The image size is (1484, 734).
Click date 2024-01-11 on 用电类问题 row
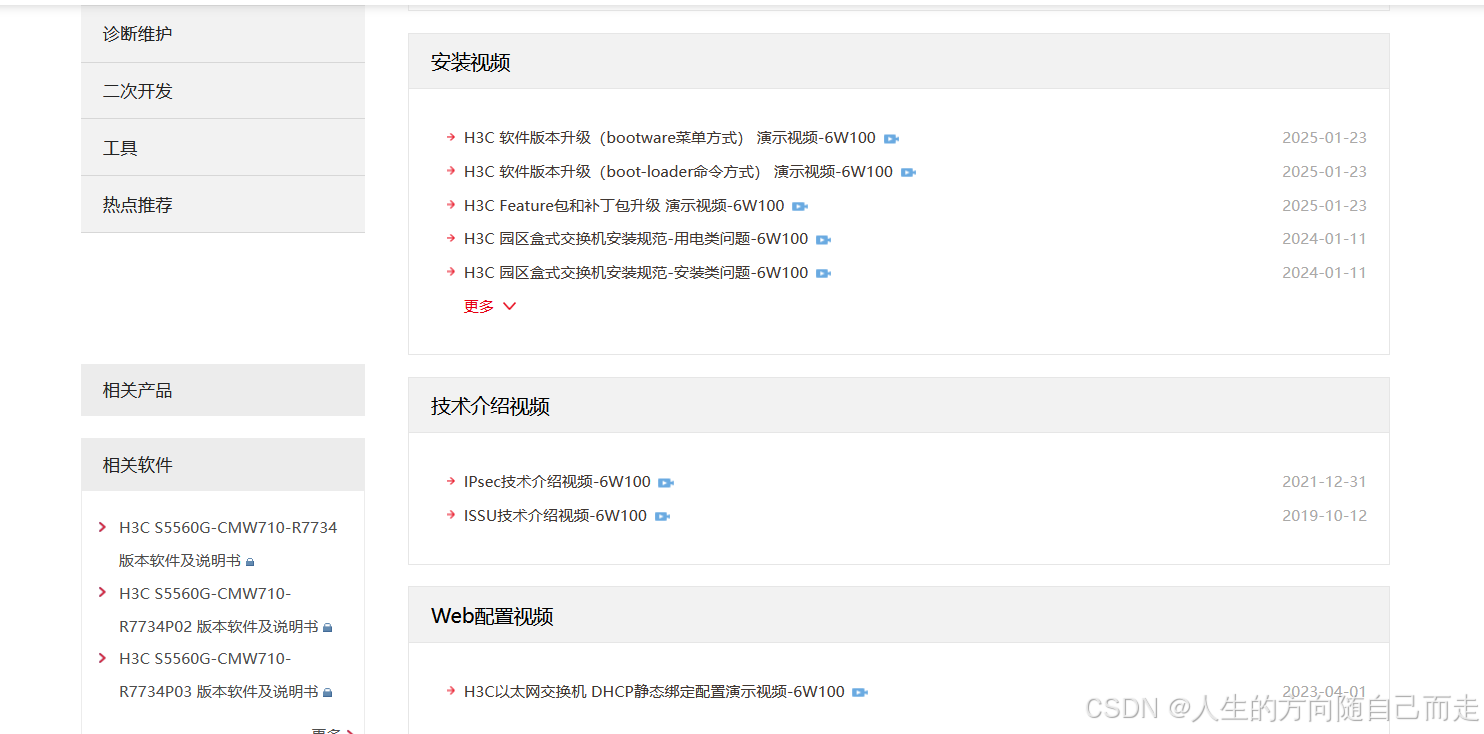point(1324,239)
